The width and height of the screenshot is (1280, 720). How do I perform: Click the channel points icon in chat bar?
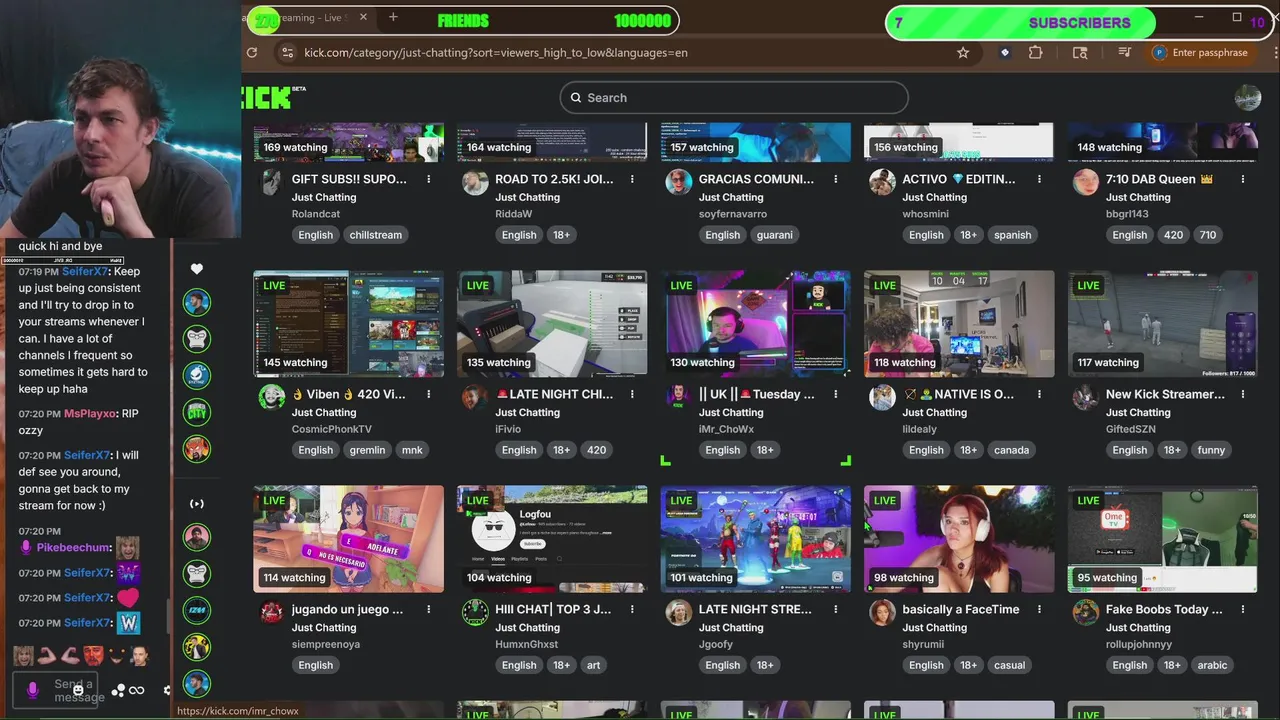tap(118, 690)
